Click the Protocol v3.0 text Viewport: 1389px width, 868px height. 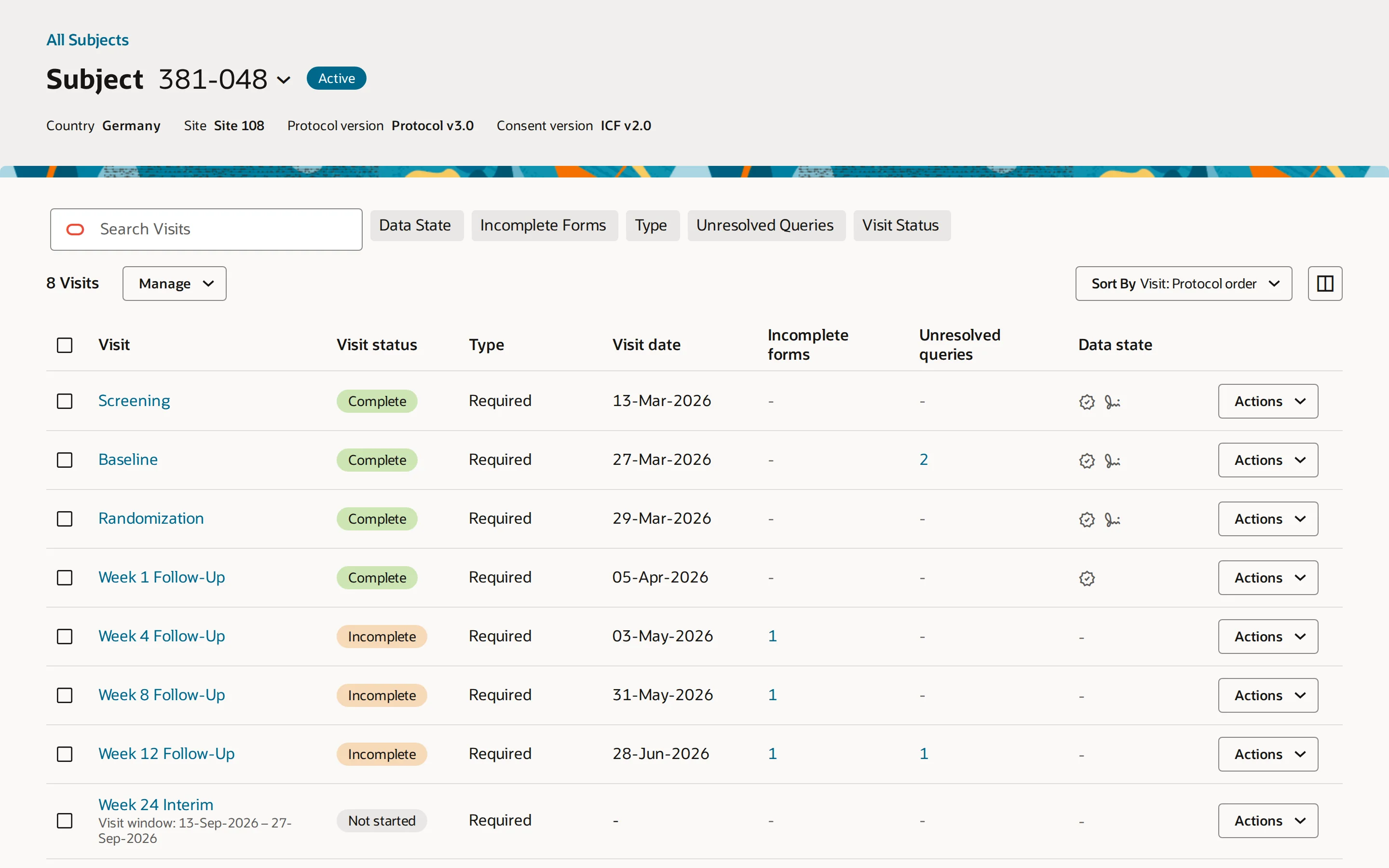[432, 126]
